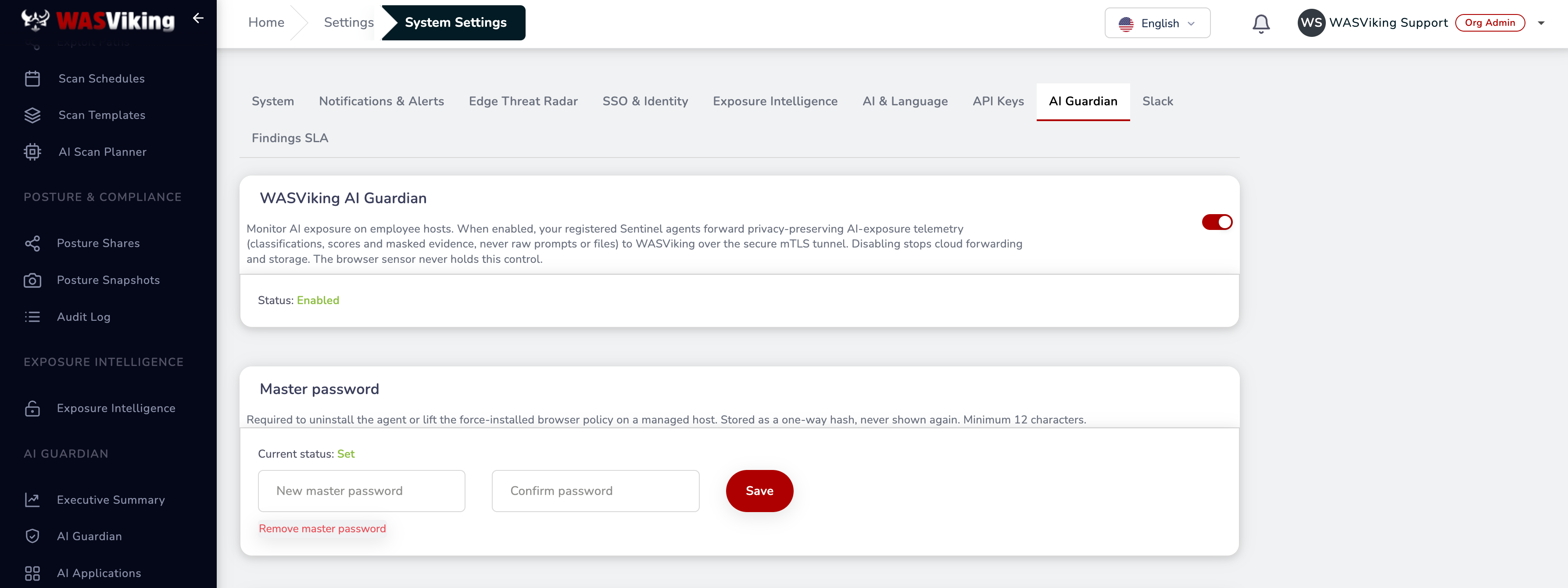Click the WASViking Support user name
The image size is (1568, 588).
[x=1388, y=22]
